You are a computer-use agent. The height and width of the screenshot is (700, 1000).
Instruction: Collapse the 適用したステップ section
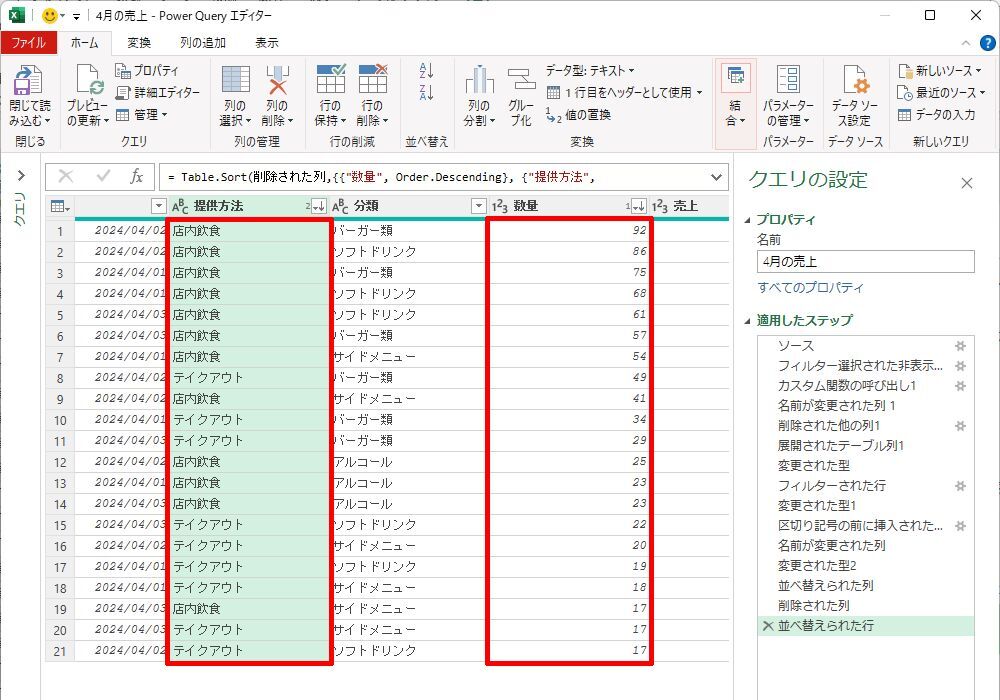pyautogui.click(x=750, y=321)
